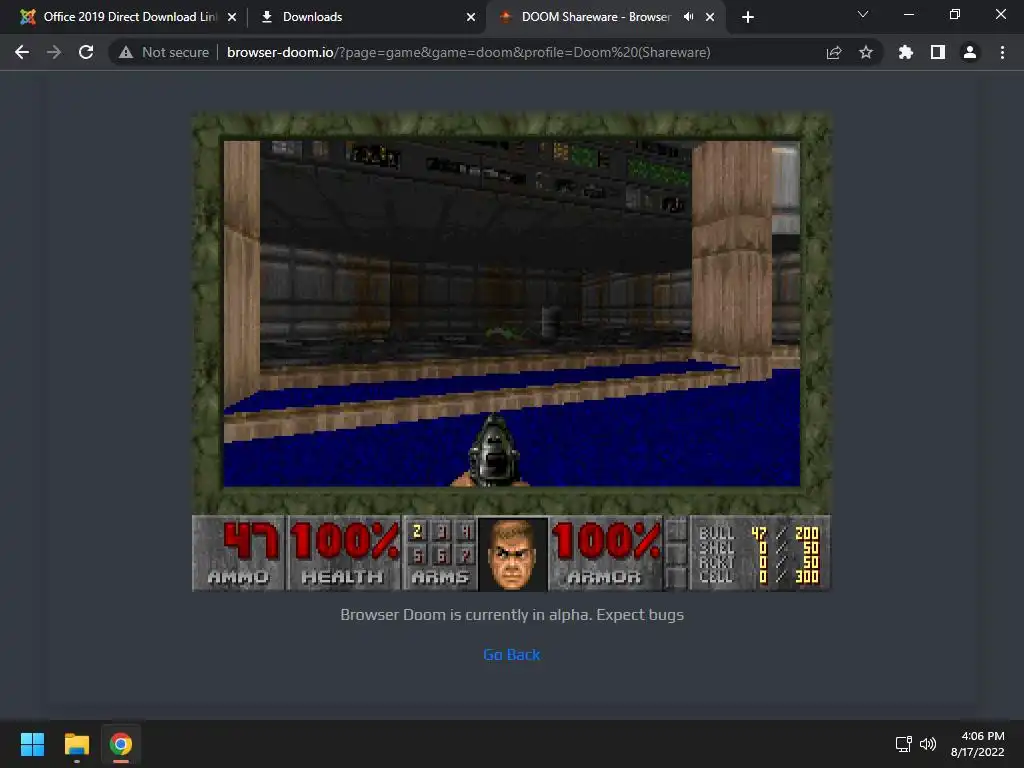Screen dimensions: 1024x768
Task: Open the clock showing 4:06 PM
Action: click(x=978, y=744)
